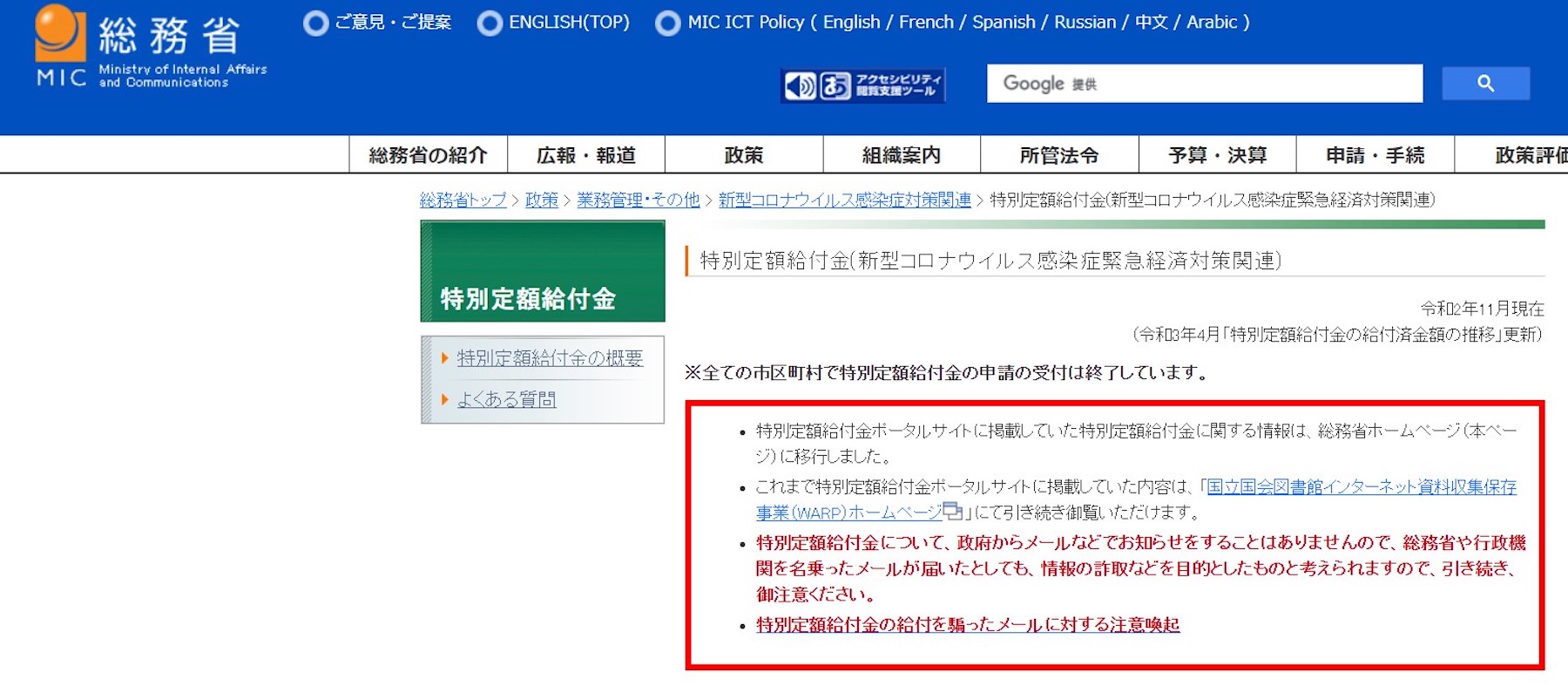Open the accessibility support tool banner
Screen dimensions: 1568x686
(862, 85)
